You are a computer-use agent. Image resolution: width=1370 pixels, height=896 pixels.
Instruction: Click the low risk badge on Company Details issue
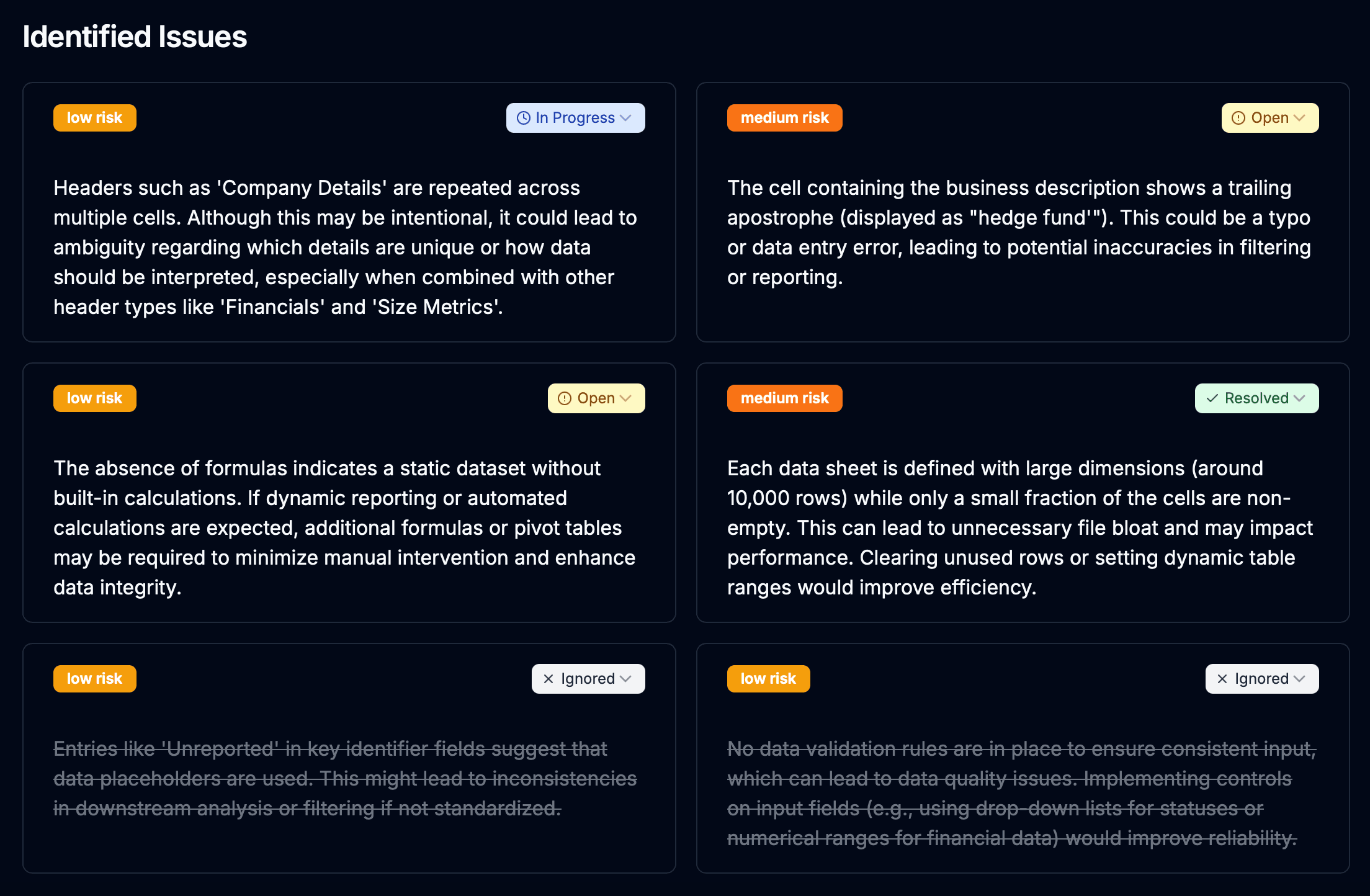click(x=95, y=118)
